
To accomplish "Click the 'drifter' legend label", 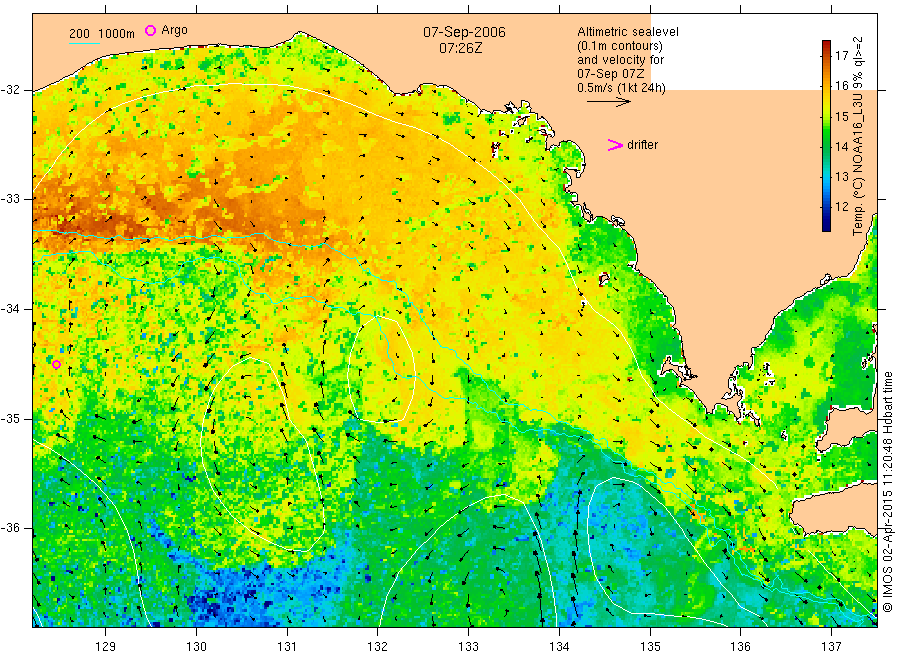I will 642,145.
